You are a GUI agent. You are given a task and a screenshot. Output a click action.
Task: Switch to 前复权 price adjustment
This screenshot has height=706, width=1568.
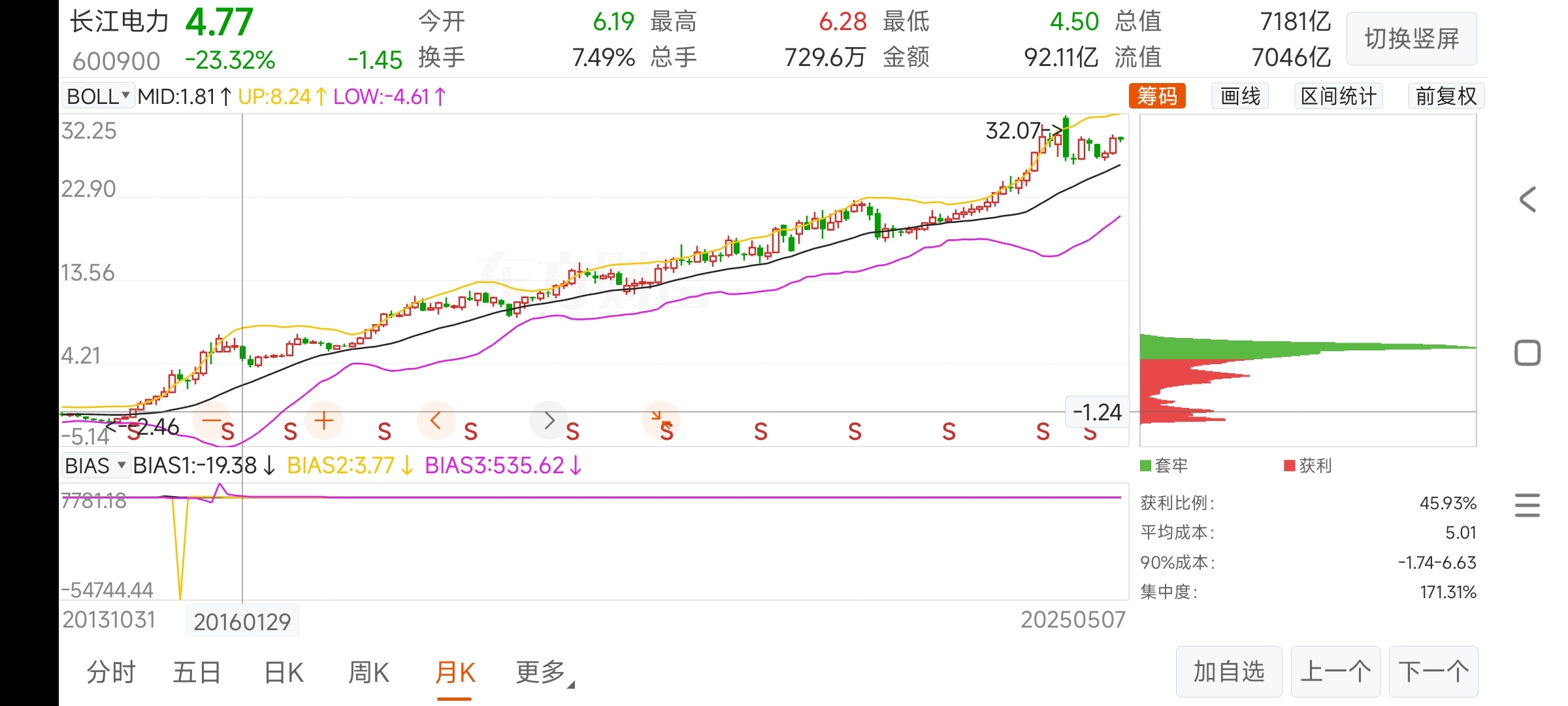(x=1446, y=96)
